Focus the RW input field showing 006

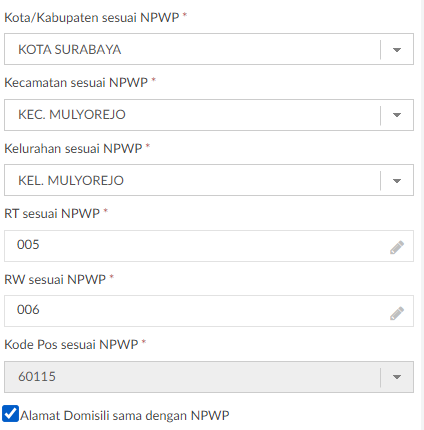[209, 311]
